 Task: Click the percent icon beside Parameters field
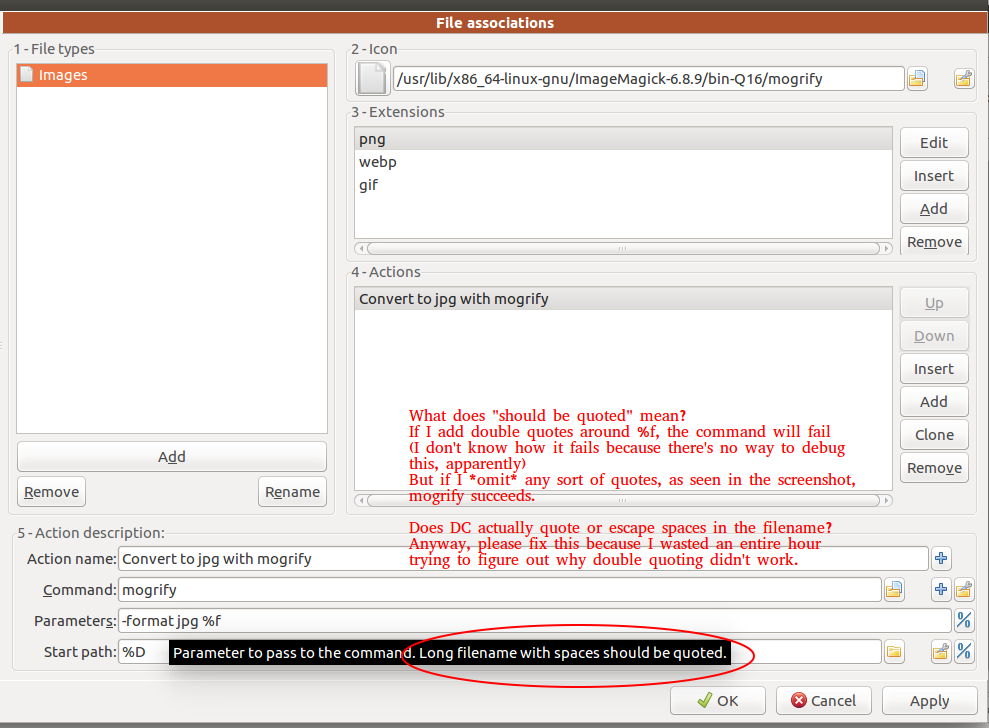(x=963, y=621)
